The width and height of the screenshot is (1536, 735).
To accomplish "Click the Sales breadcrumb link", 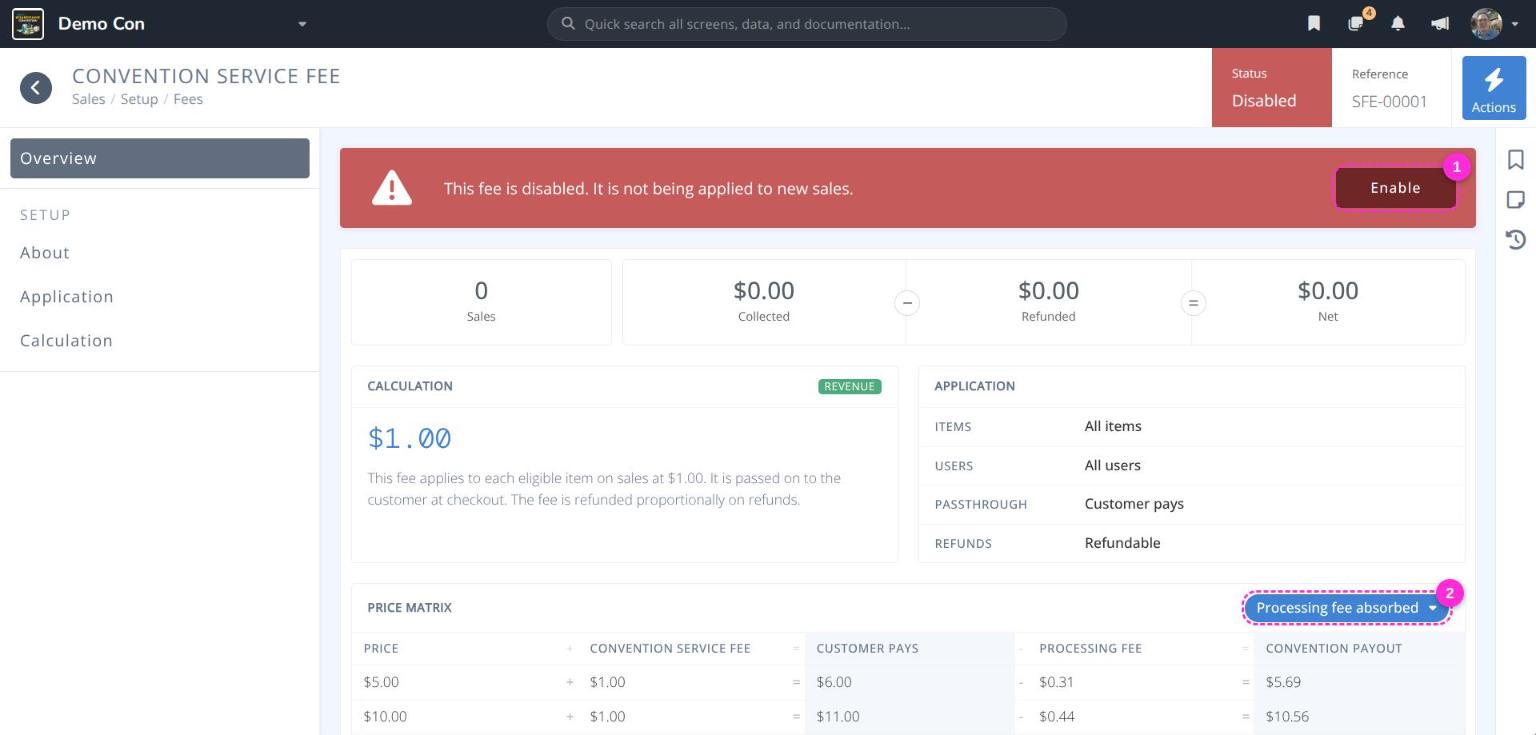I will pos(88,99).
